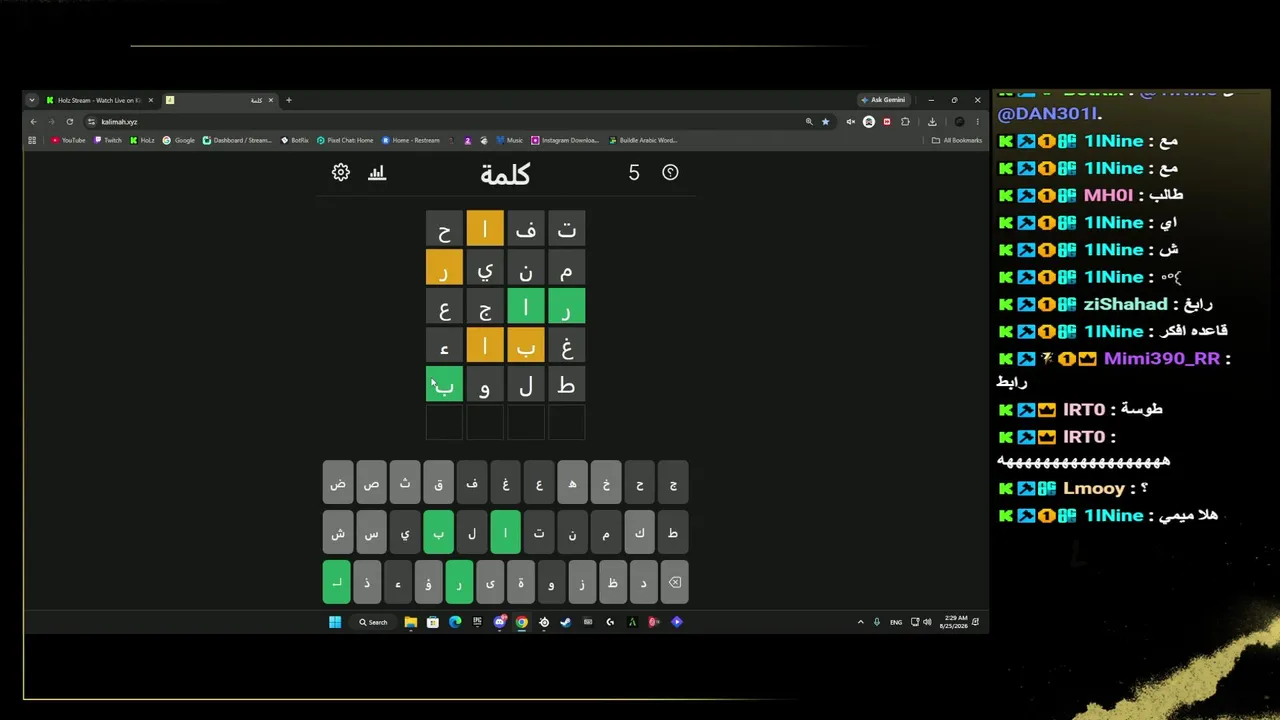The height and width of the screenshot is (720, 1280).
Task: Open the Kalimah game settings gear
Action: pyautogui.click(x=341, y=172)
